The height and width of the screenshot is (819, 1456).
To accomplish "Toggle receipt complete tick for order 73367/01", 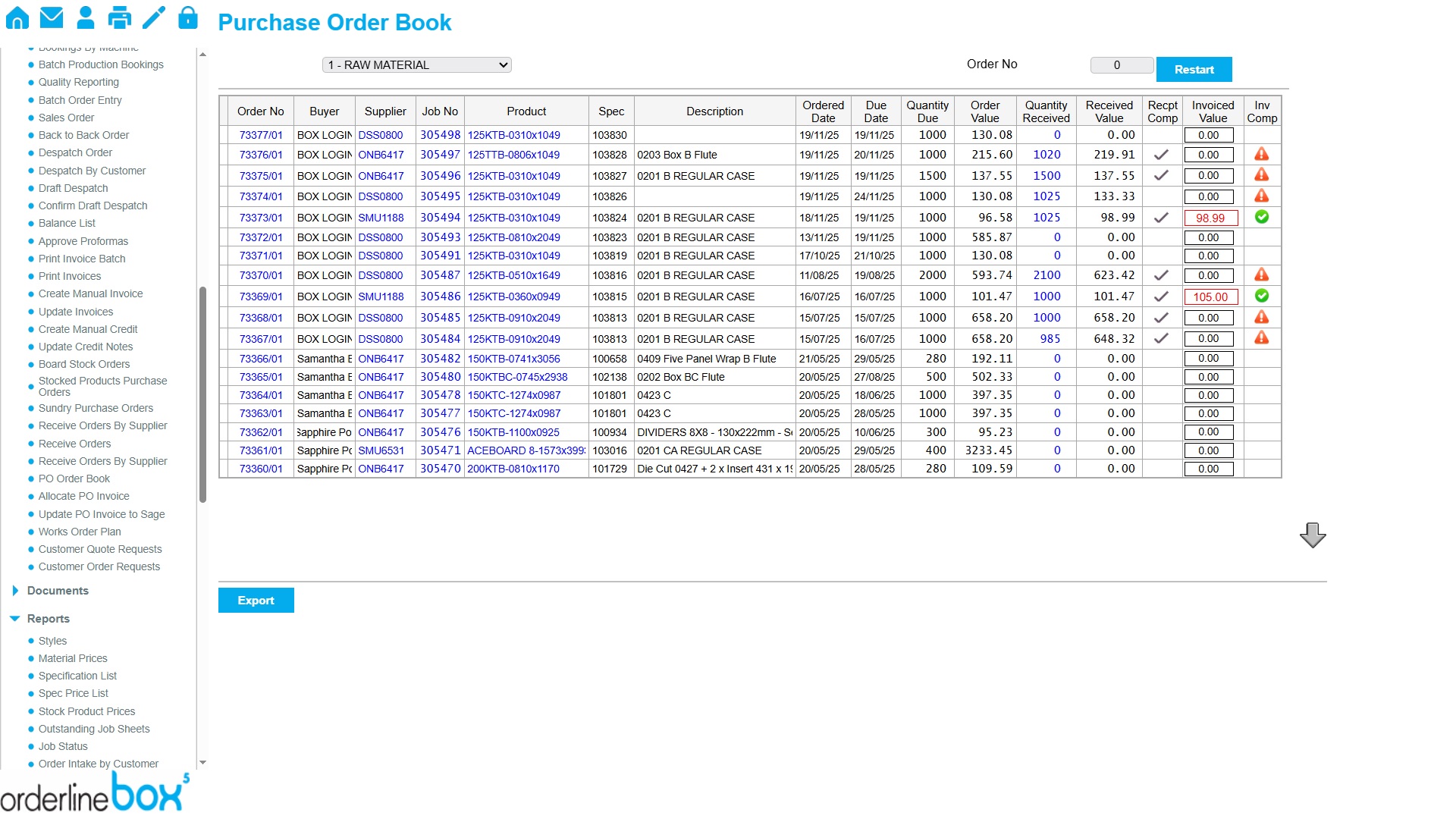I will coord(1161,339).
